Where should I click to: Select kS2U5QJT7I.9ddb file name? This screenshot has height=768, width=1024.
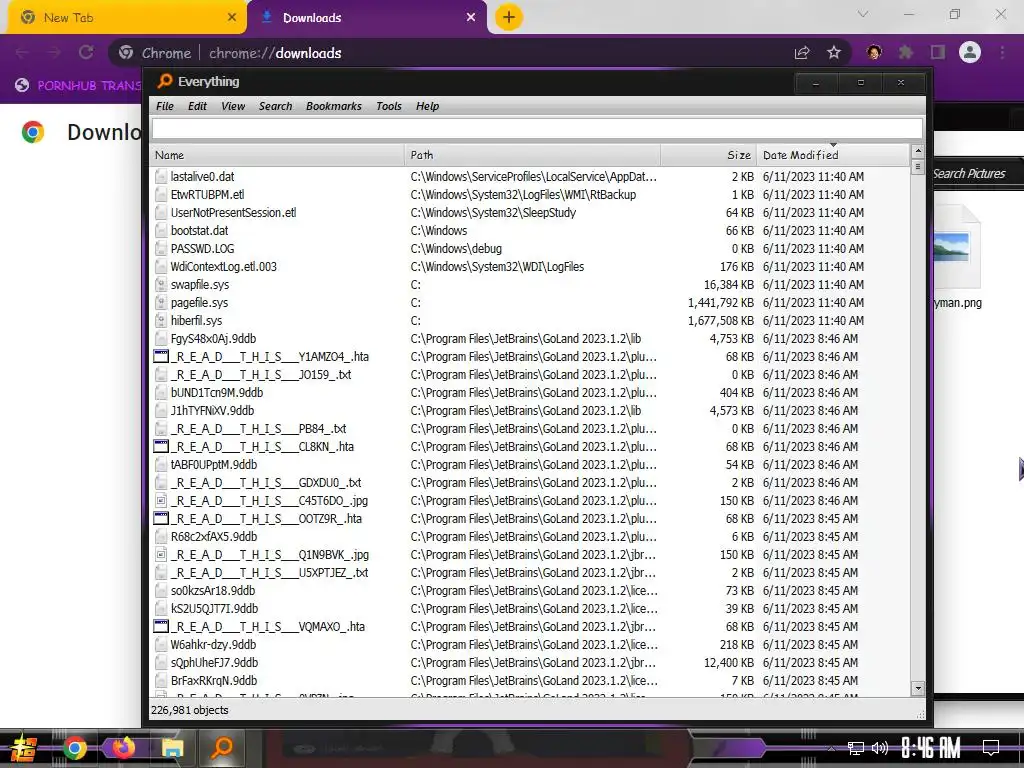214,609
